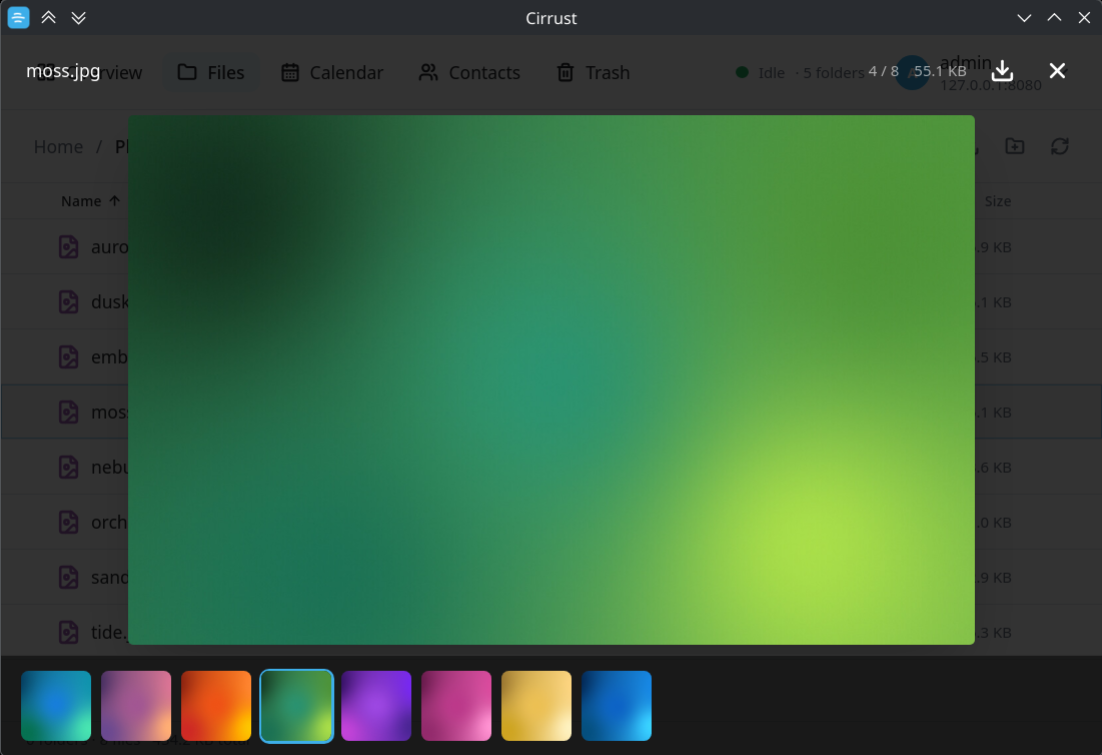Viewport: 1102px width, 755px height.
Task: Sort files by Name column header
Action: click(90, 201)
